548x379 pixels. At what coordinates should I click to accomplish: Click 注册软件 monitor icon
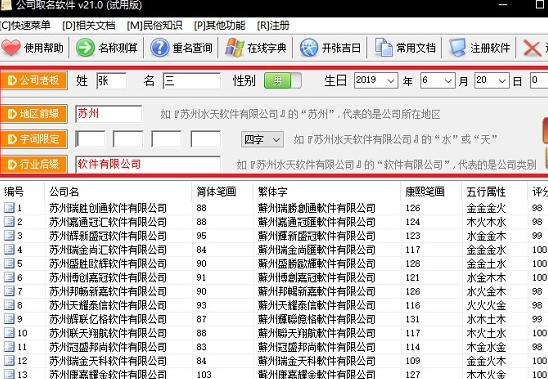click(x=457, y=48)
